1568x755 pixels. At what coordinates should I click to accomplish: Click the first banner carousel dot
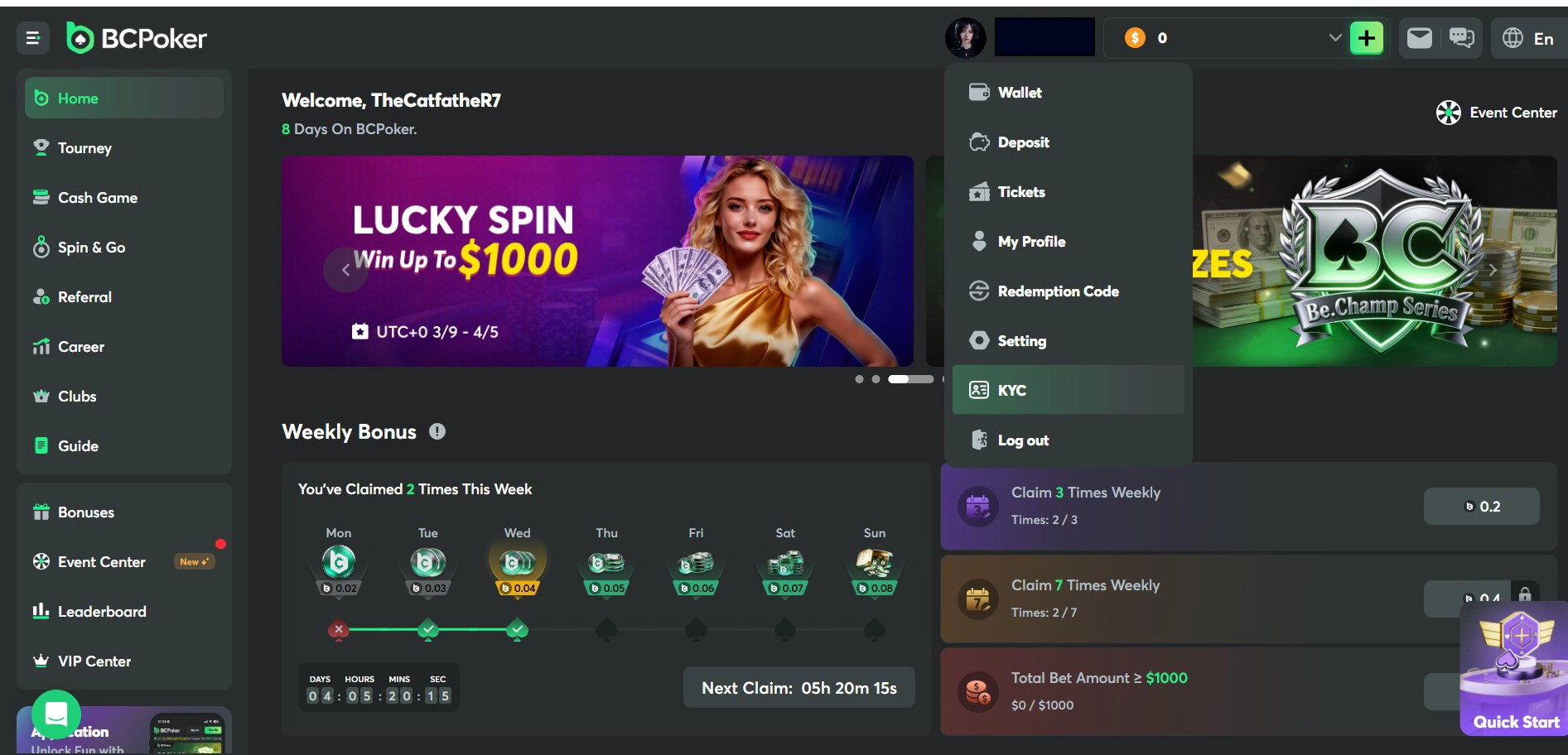pyautogui.click(x=859, y=379)
